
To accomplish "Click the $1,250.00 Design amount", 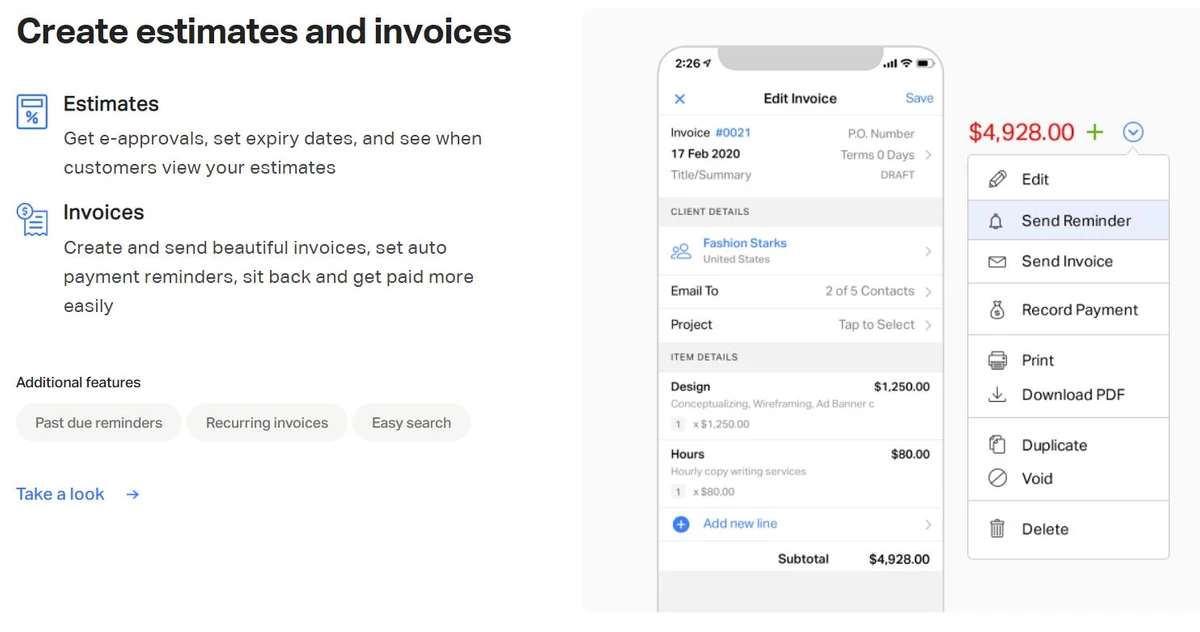I will [x=901, y=387].
